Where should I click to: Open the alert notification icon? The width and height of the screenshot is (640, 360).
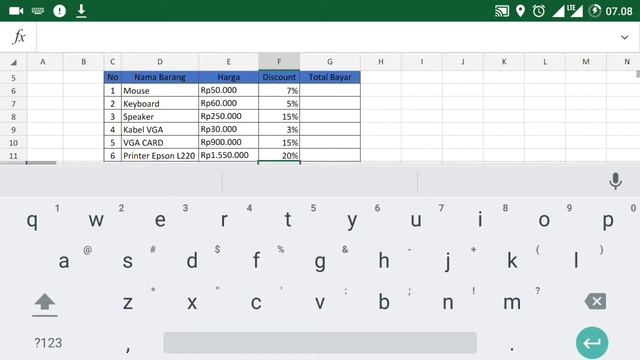click(60, 11)
